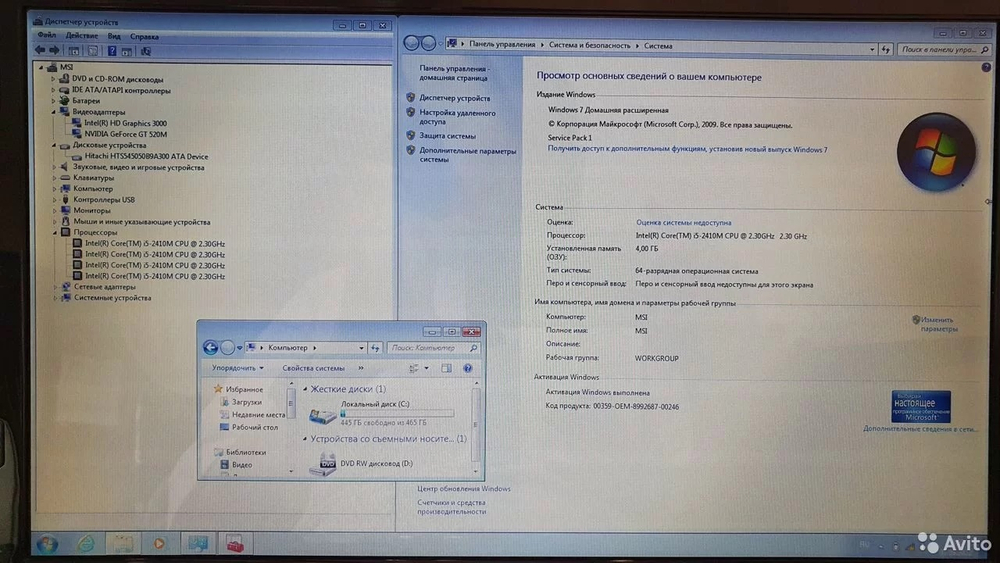
Task: Select NVIDIA GeForce GT 520M device
Action: [x=125, y=134]
